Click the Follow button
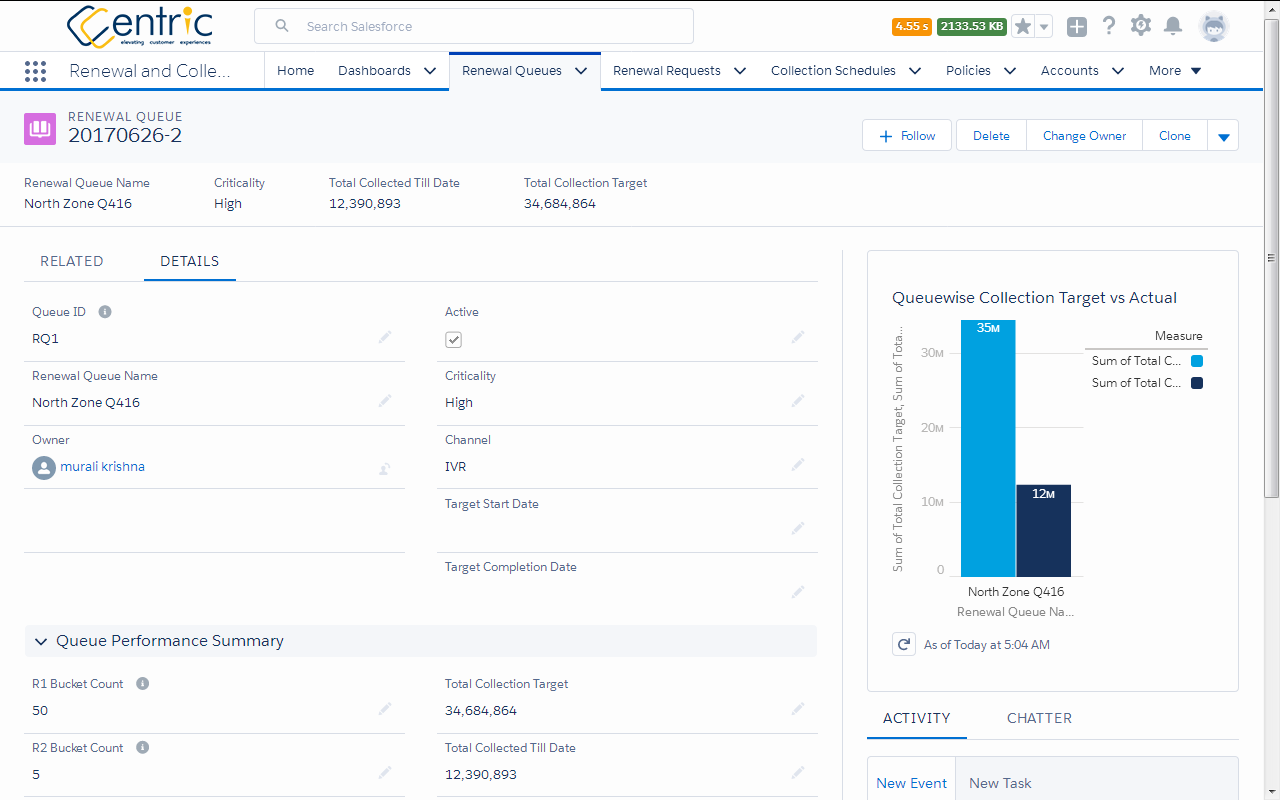The width and height of the screenshot is (1280, 800). 906,136
